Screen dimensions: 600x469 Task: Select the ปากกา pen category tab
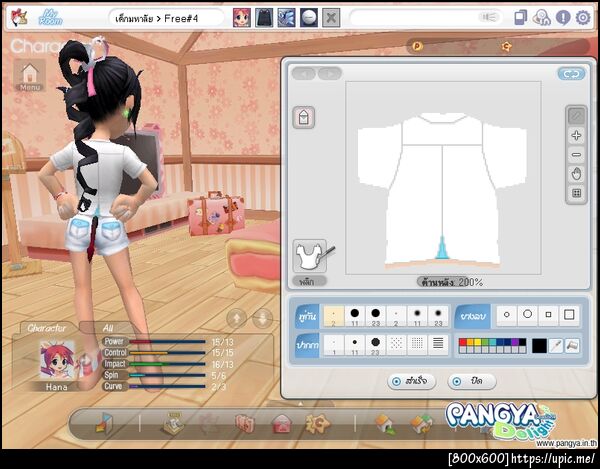[307, 345]
